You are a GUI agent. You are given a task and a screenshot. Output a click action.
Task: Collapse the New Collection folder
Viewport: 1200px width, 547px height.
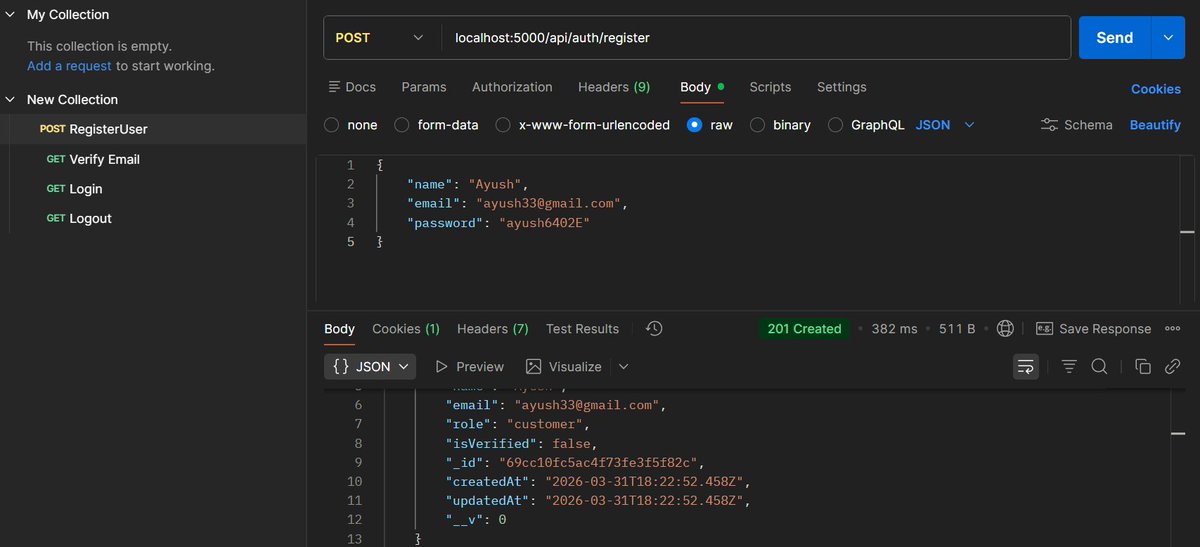tap(10, 99)
